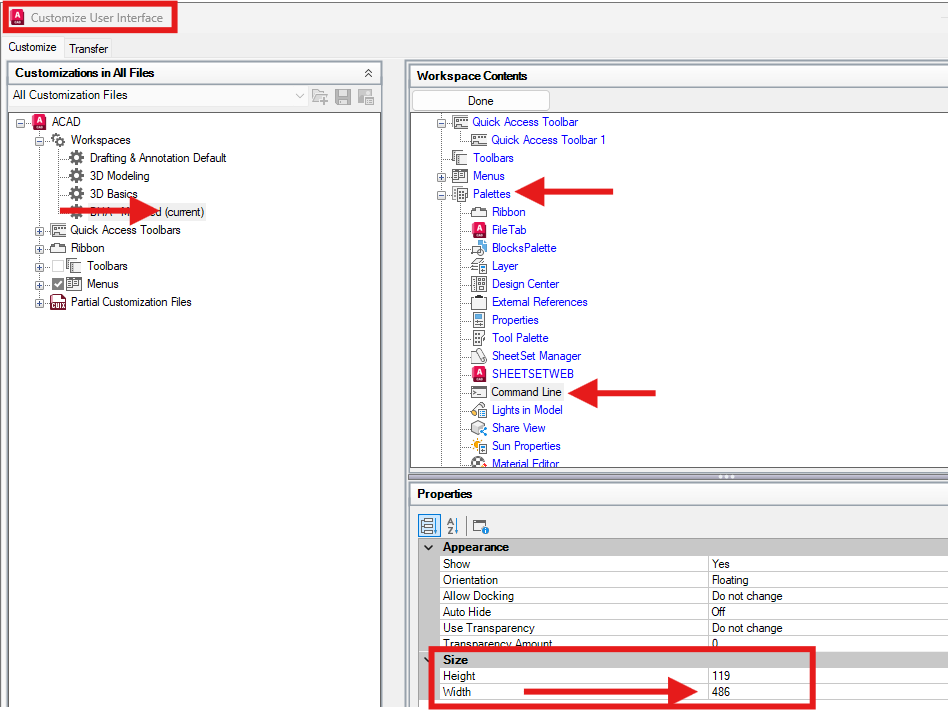Click Toolbars icon in Workspace Contents

click(x=459, y=158)
